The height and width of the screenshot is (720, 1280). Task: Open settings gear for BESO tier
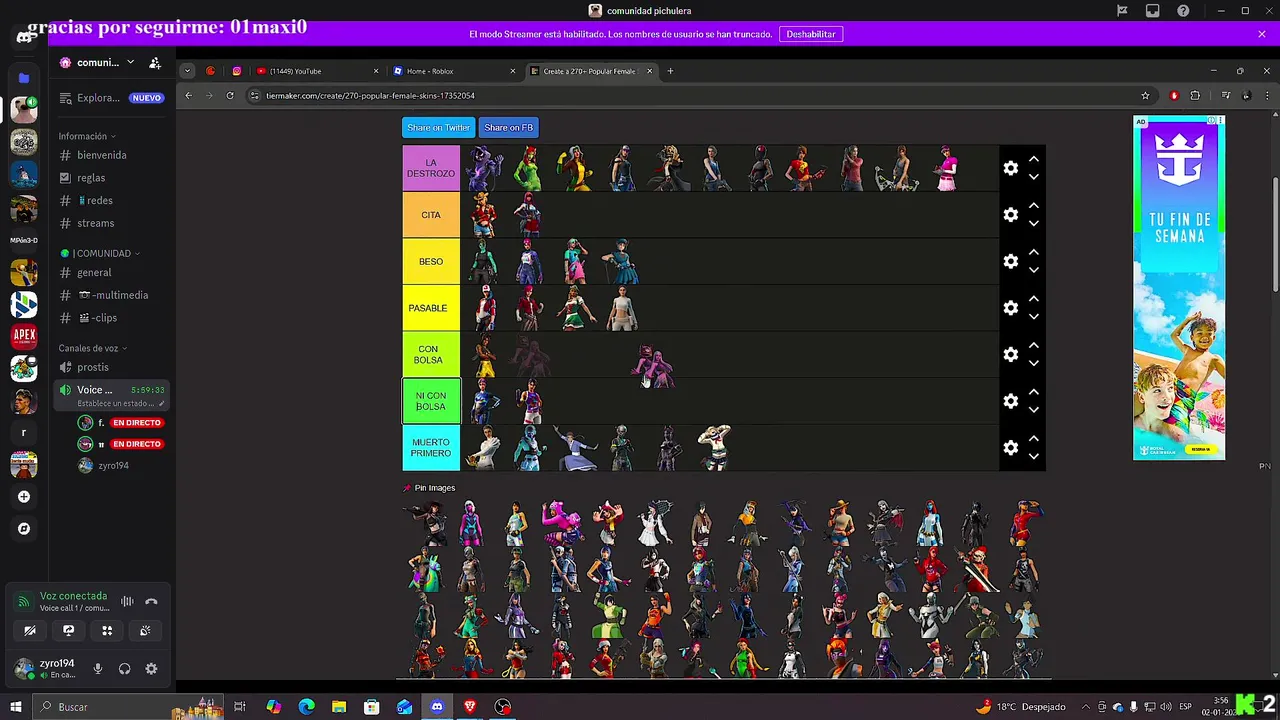[x=1011, y=261]
